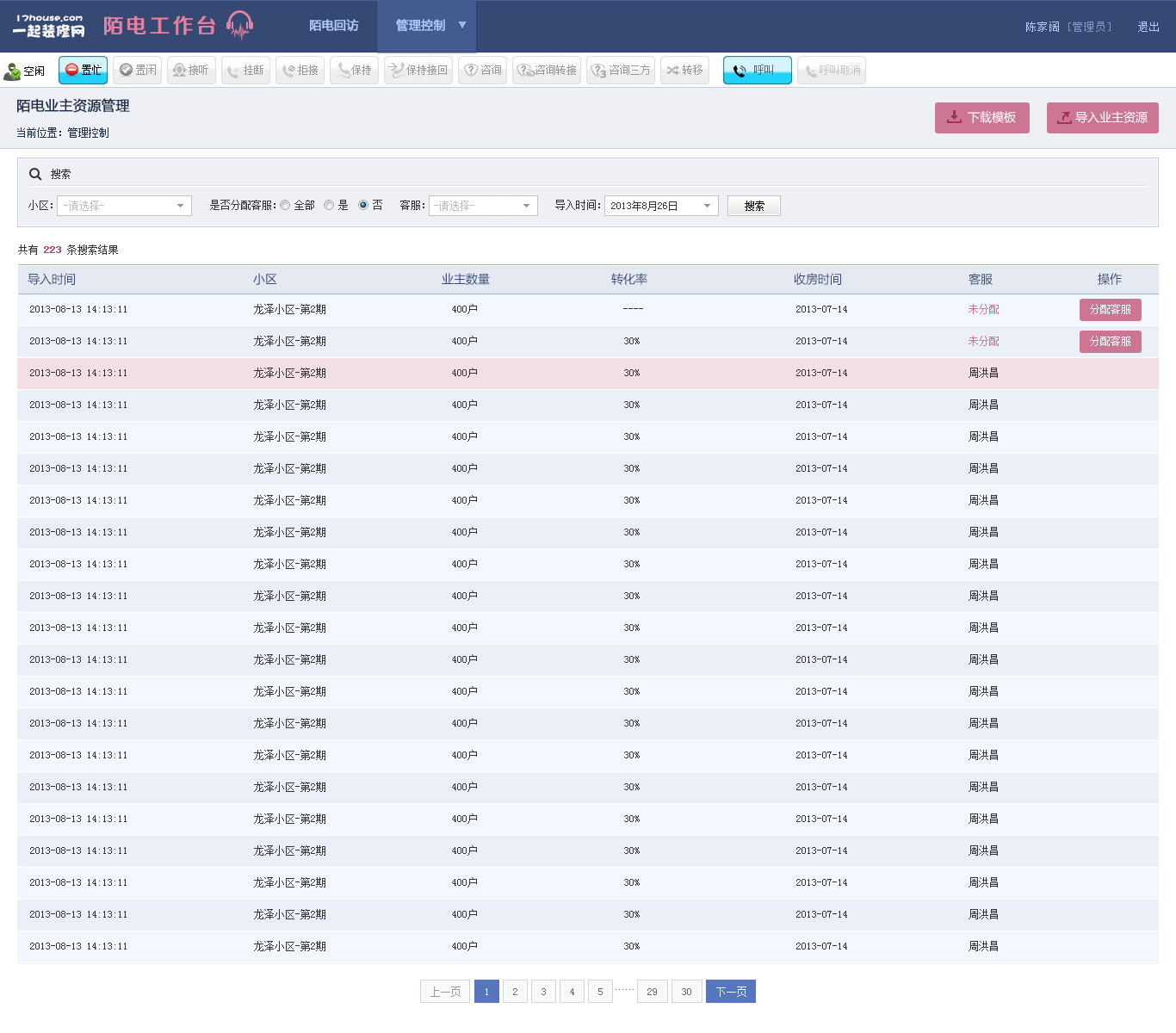Screen dimensions: 1176x1033
Task: Go to page 4
Action: (x=572, y=992)
